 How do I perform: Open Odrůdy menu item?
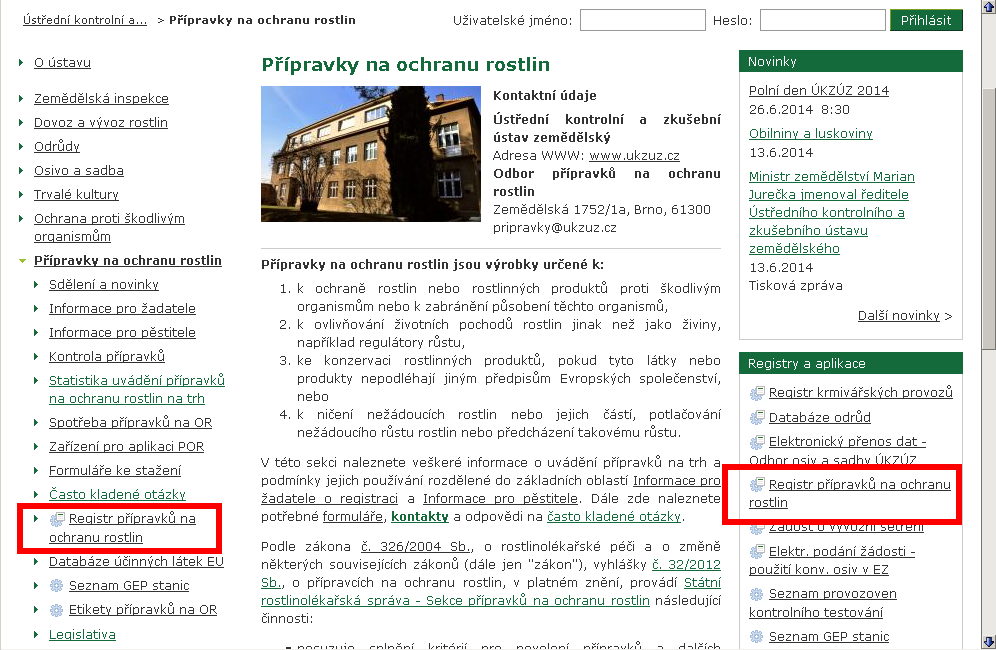click(57, 147)
